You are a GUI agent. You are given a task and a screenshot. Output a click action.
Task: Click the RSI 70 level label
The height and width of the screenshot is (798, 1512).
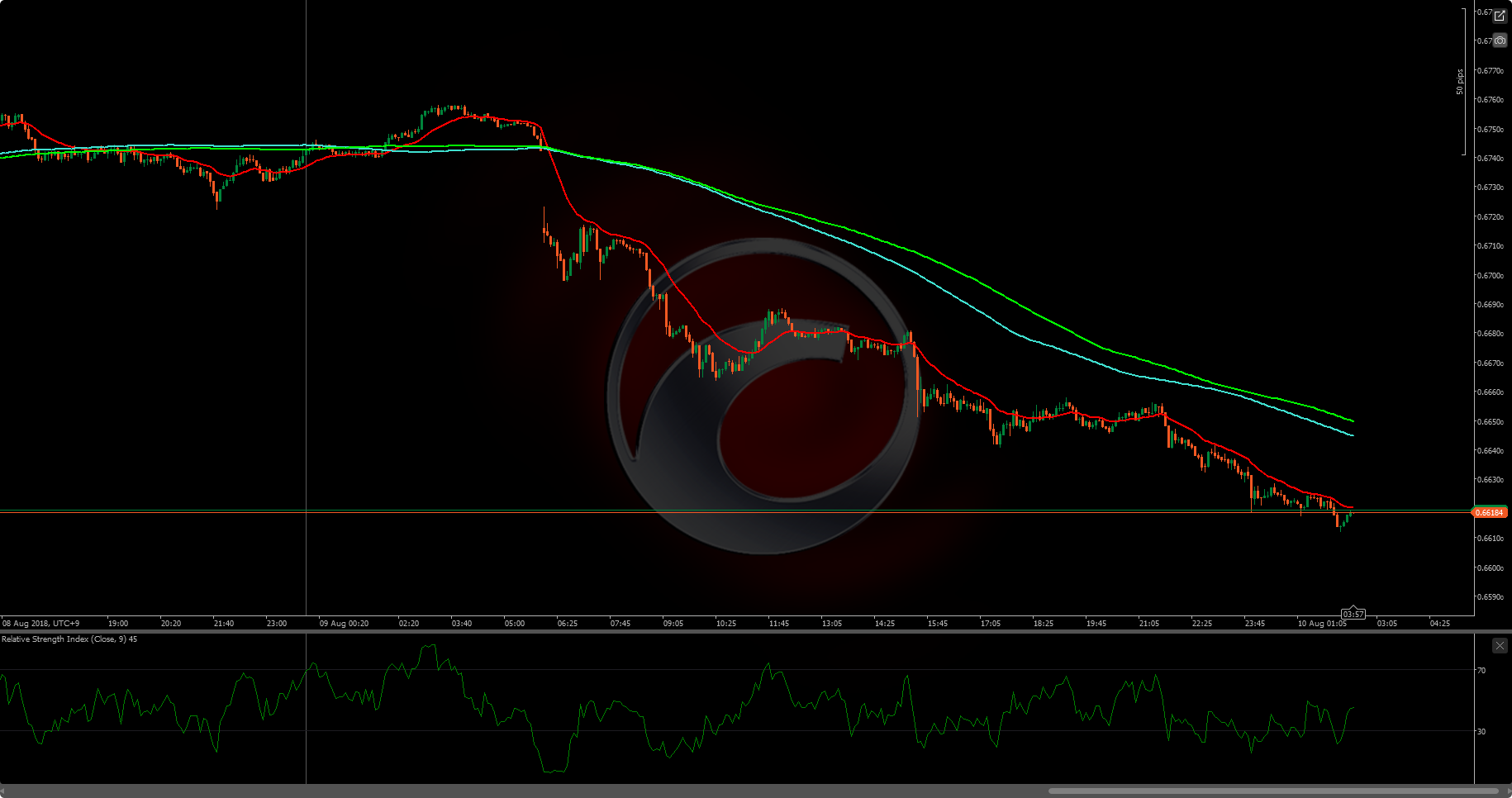[x=1481, y=671]
